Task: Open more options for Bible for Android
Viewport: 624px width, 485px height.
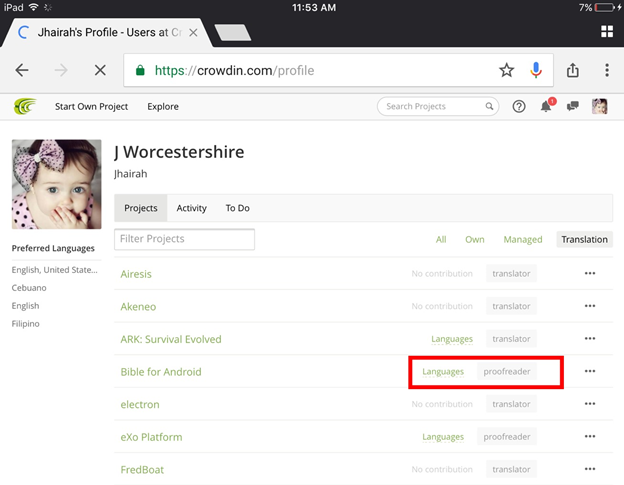Action: click(590, 371)
